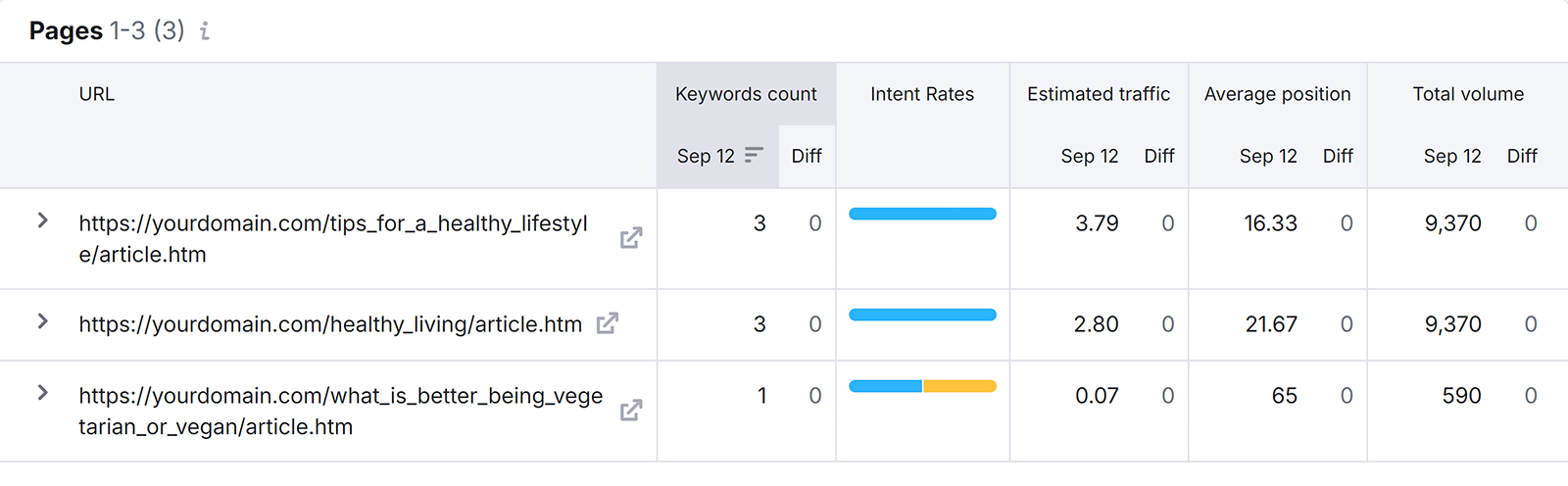Open external link icon for tips_for_a_healthy_lifestyle URL
Viewport: 1568px width, 486px height.
coord(631,238)
